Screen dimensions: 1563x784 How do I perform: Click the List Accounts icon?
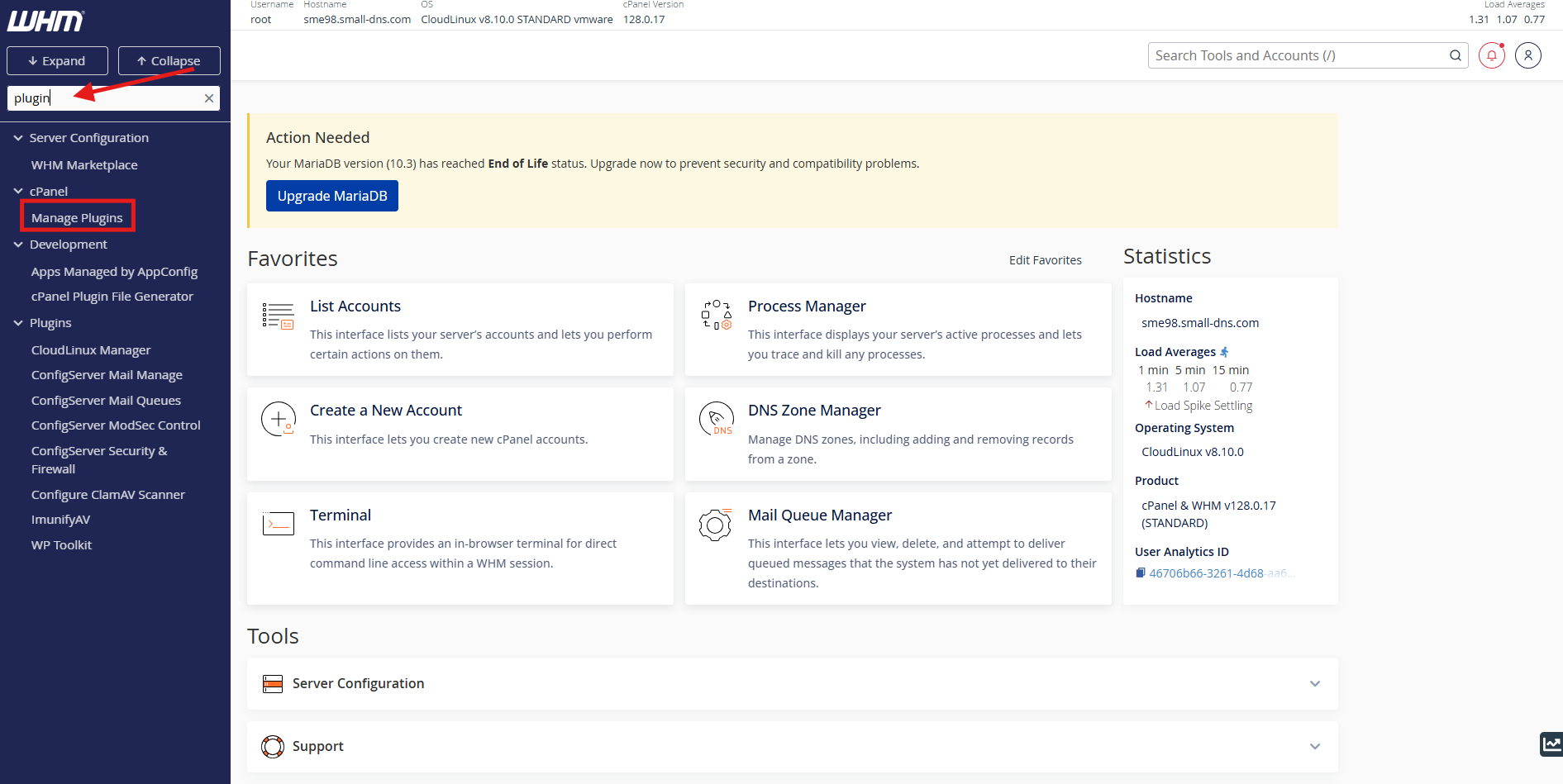pyautogui.click(x=279, y=316)
